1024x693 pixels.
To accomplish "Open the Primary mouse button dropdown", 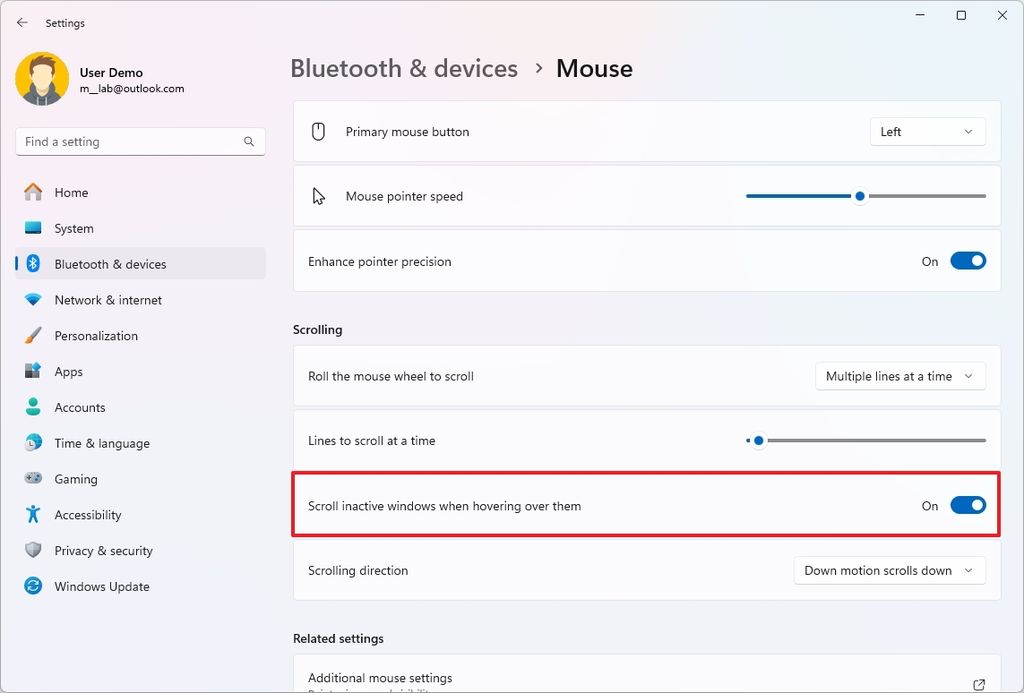I will click(x=926, y=130).
